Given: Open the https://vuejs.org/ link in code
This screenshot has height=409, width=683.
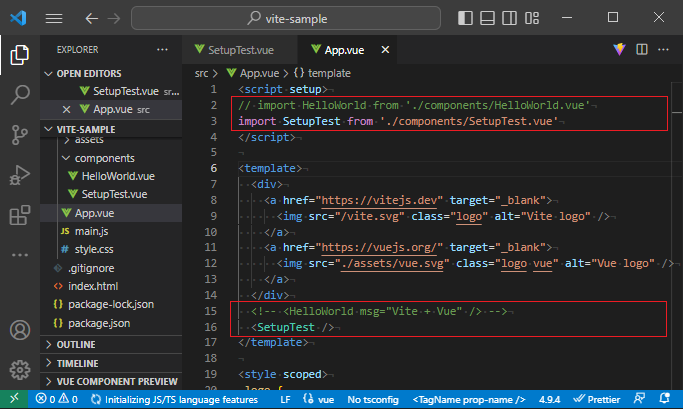Looking at the screenshot, I should pyautogui.click(x=379, y=247).
